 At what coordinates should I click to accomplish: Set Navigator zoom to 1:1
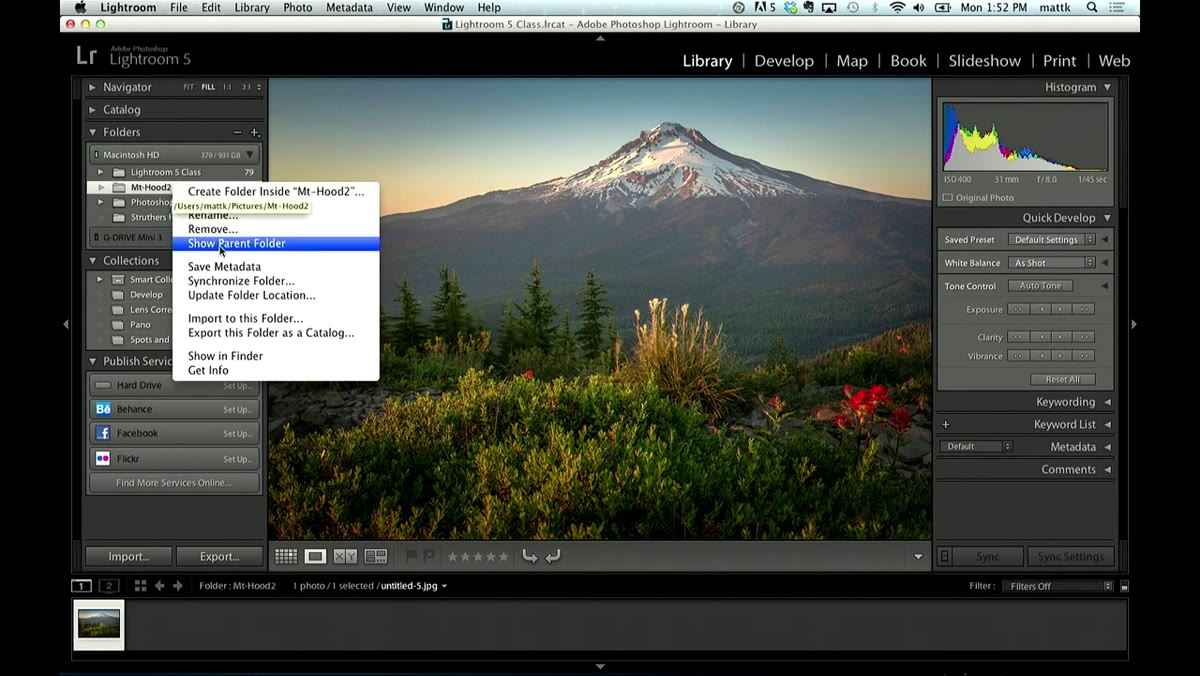227,87
